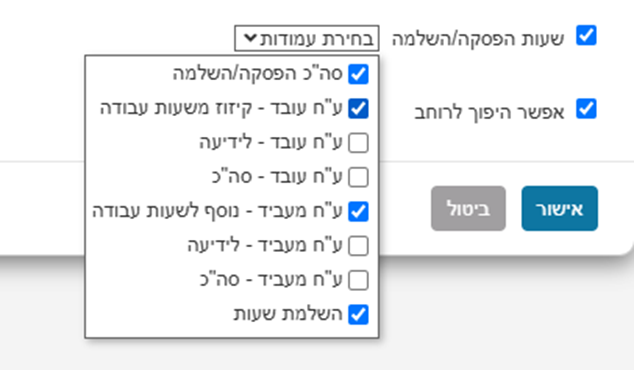This screenshot has height=370, width=634.
Task: Disable the אפשר היפוך לרוחב checkbox
Action: coord(586,109)
